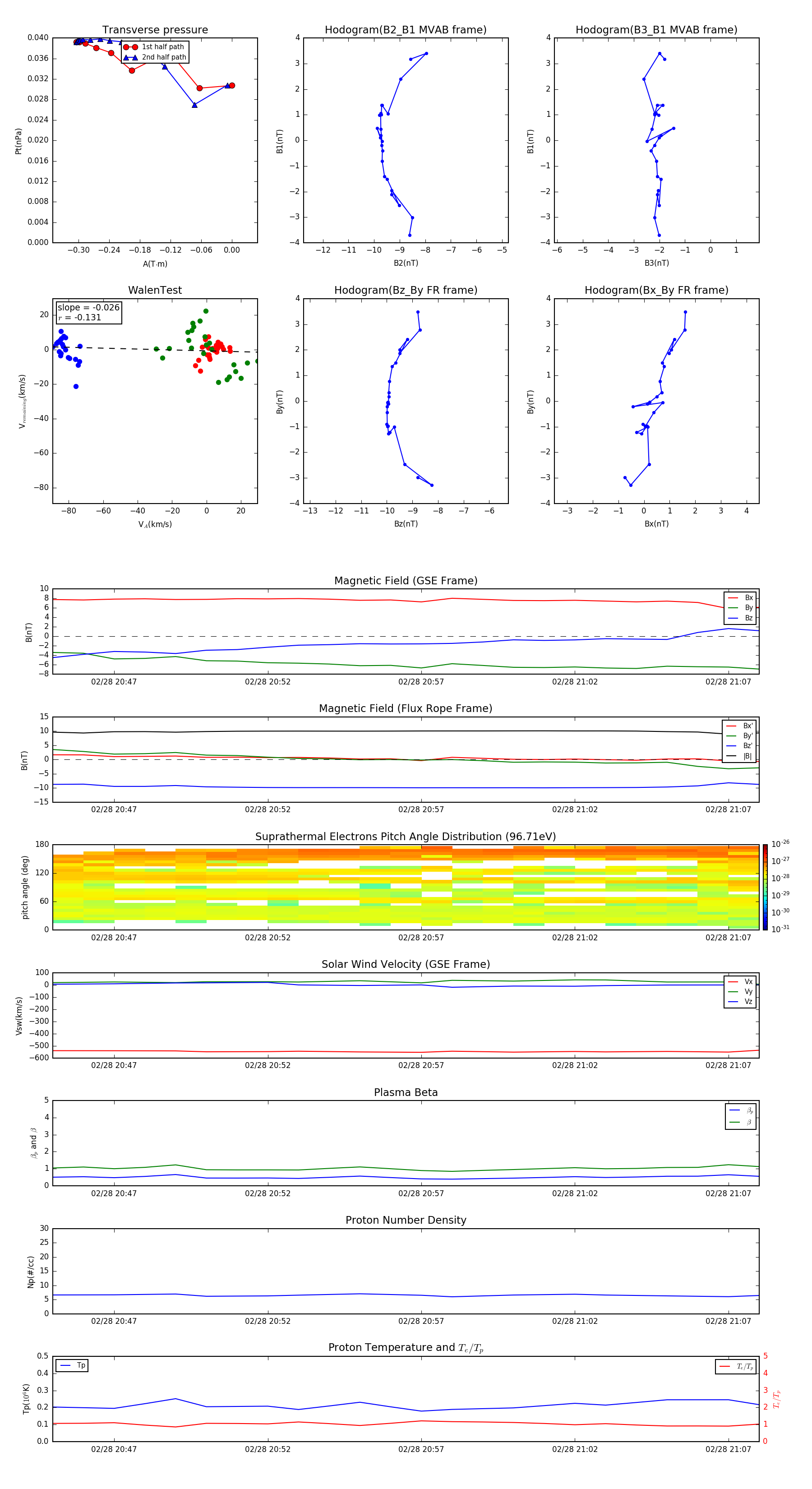Click the topmost green point in WalenTest

pos(206,311)
